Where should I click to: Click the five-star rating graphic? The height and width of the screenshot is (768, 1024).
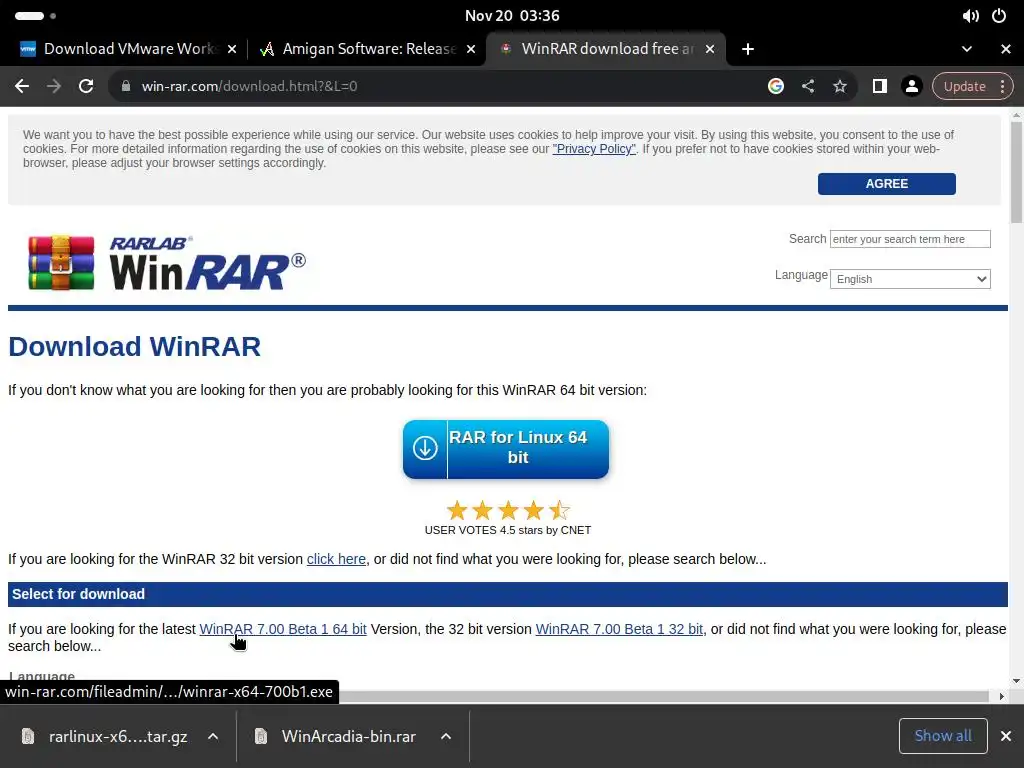[507, 510]
